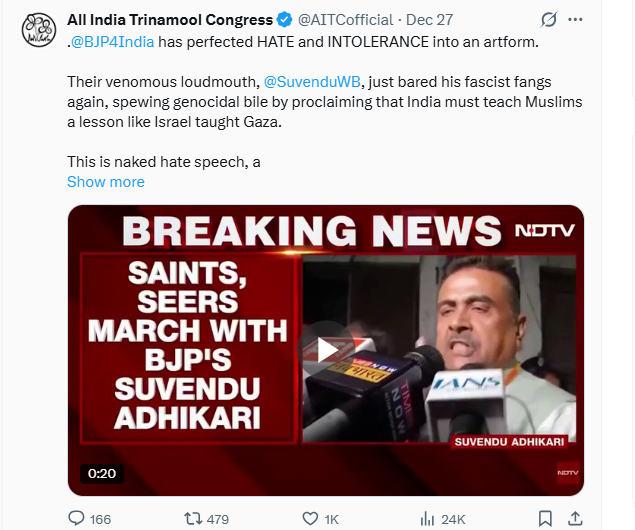The image size is (635, 530).
Task: Toggle the bookmark on this post
Action: tap(545, 518)
